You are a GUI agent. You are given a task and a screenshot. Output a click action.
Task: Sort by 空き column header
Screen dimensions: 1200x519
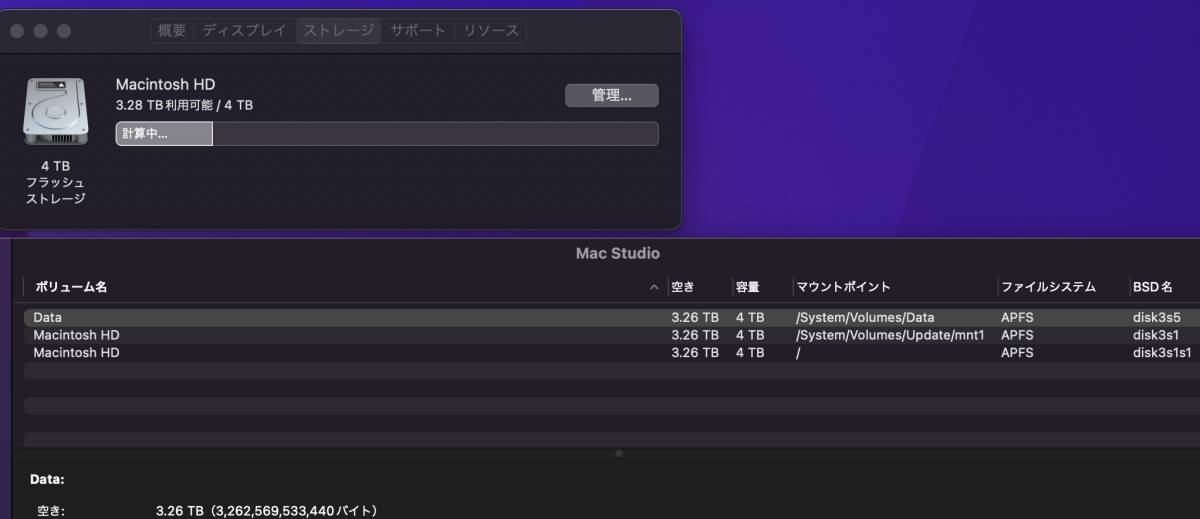(683, 287)
